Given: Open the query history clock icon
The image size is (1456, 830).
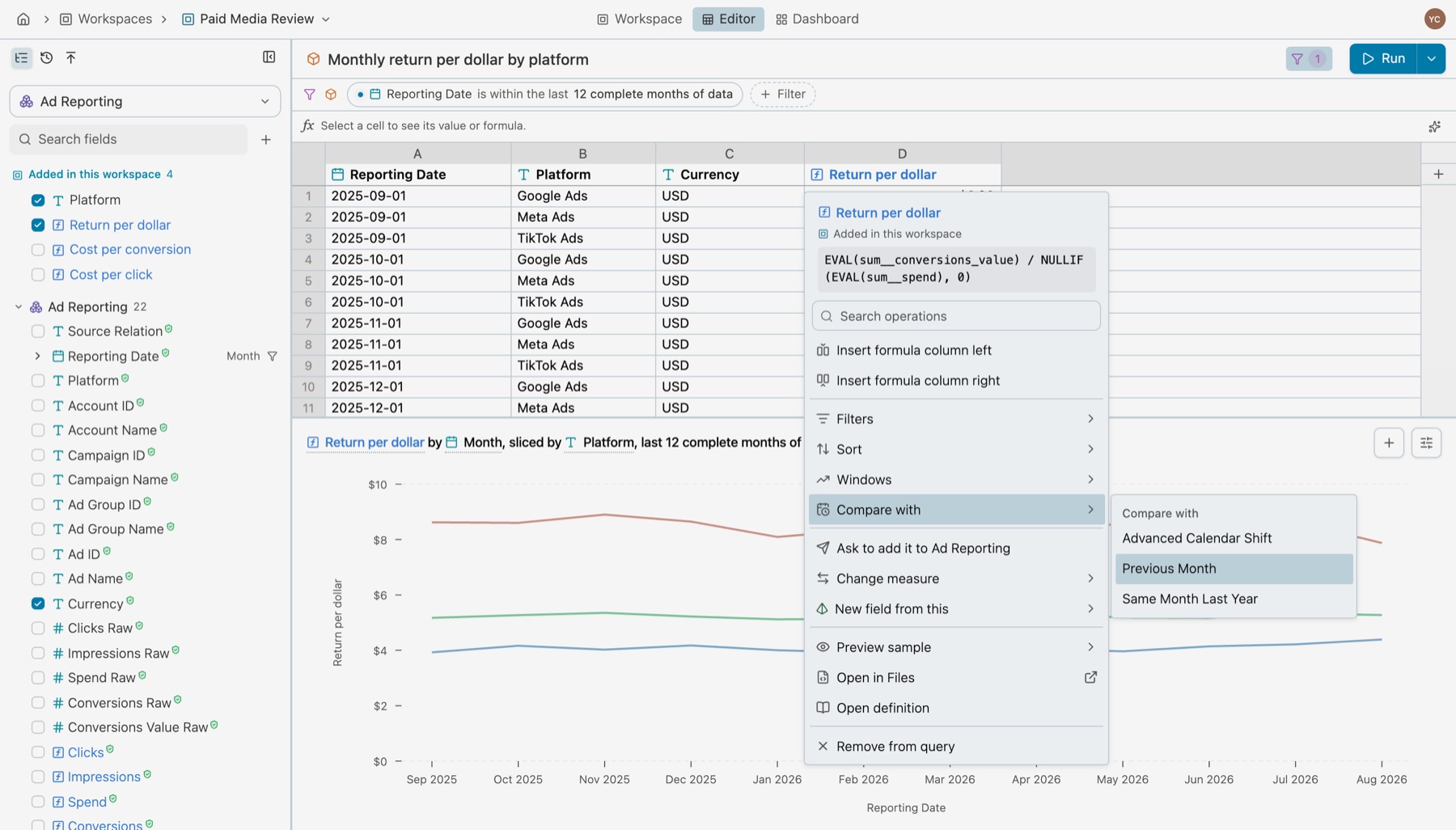Looking at the screenshot, I should point(47,57).
